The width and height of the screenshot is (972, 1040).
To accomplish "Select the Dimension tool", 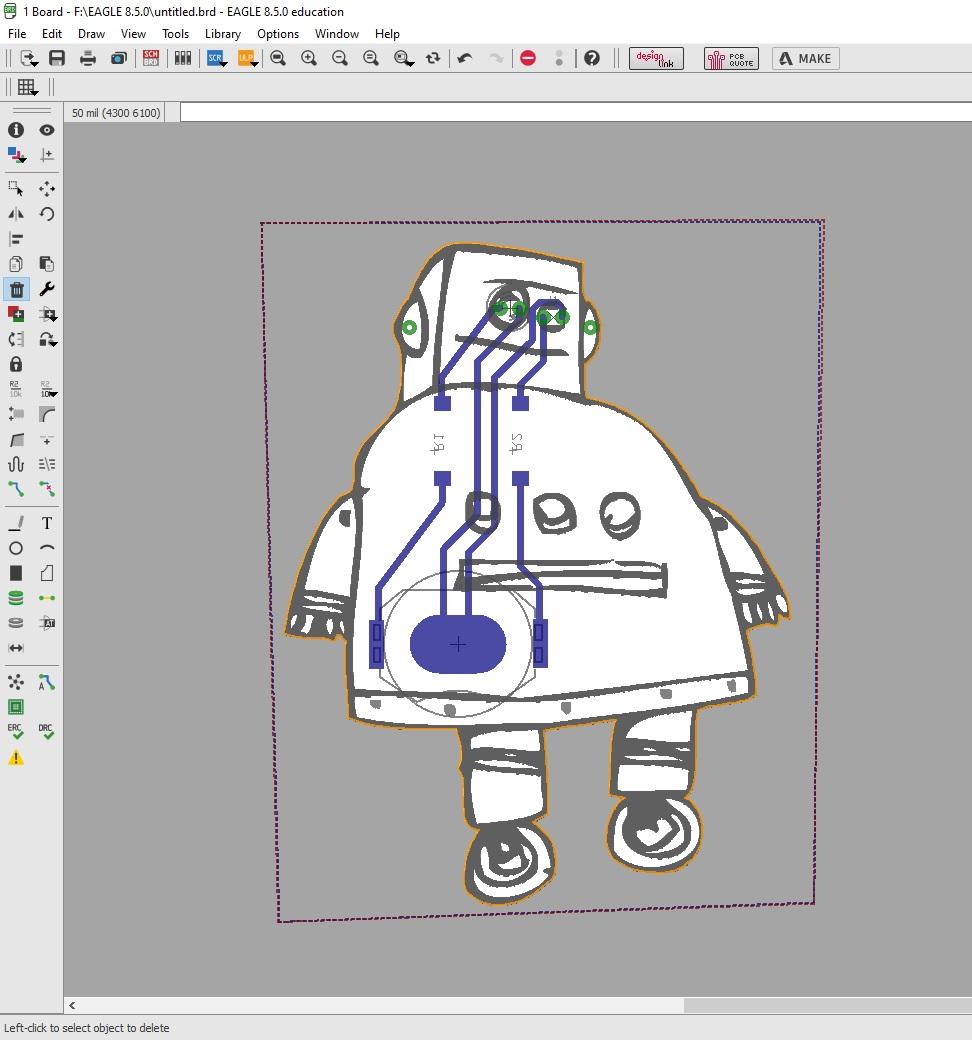I will 16,648.
